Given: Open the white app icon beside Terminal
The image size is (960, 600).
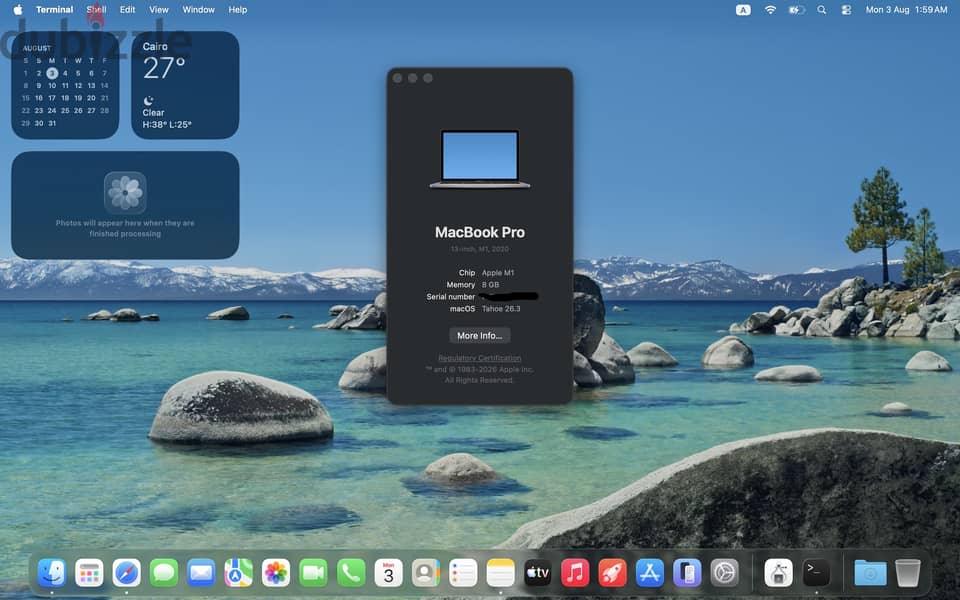Looking at the screenshot, I should click(779, 573).
